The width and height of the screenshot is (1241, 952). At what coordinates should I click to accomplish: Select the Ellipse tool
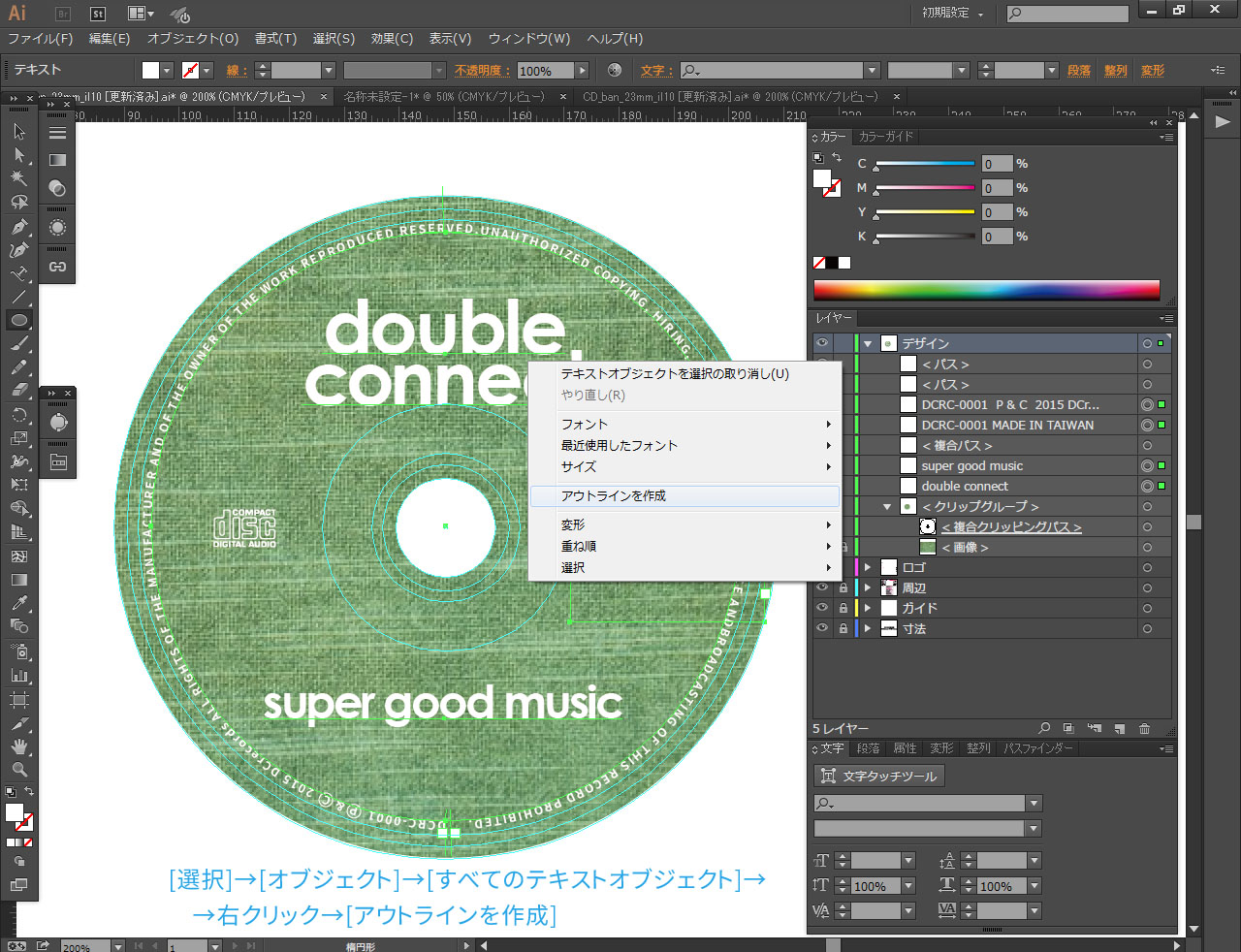coord(18,320)
